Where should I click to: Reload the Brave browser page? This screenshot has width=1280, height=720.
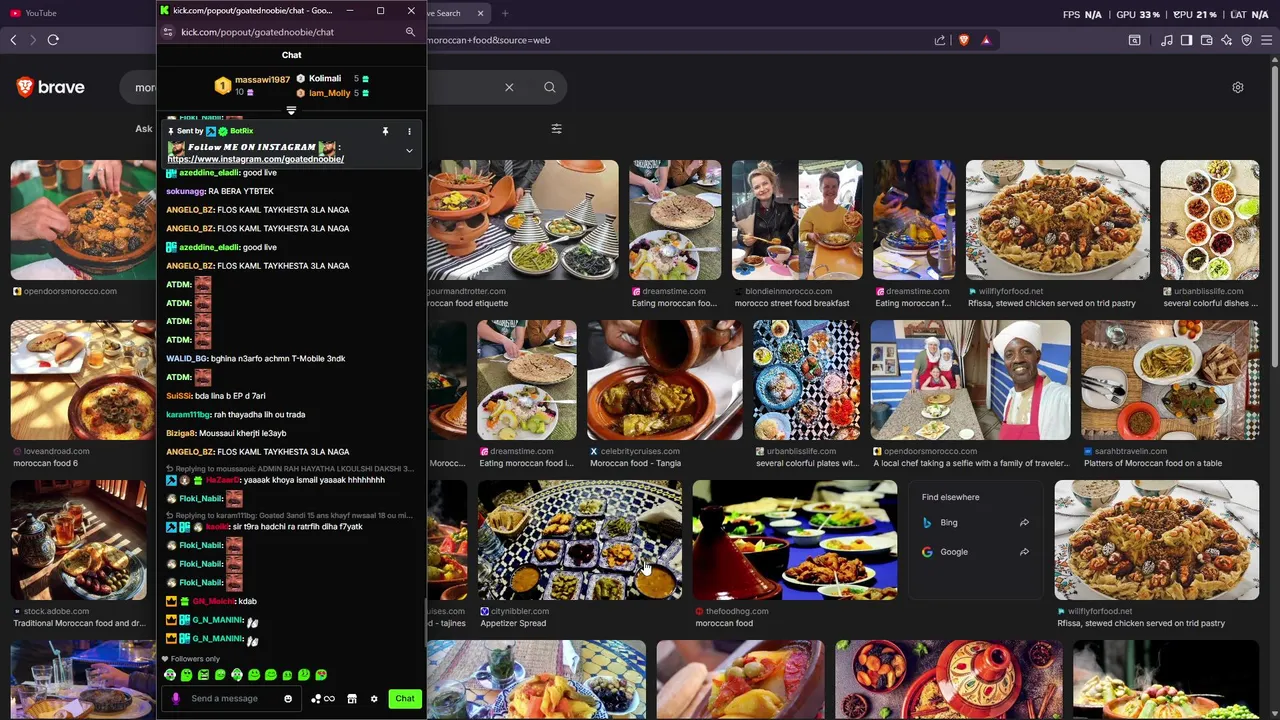[53, 40]
